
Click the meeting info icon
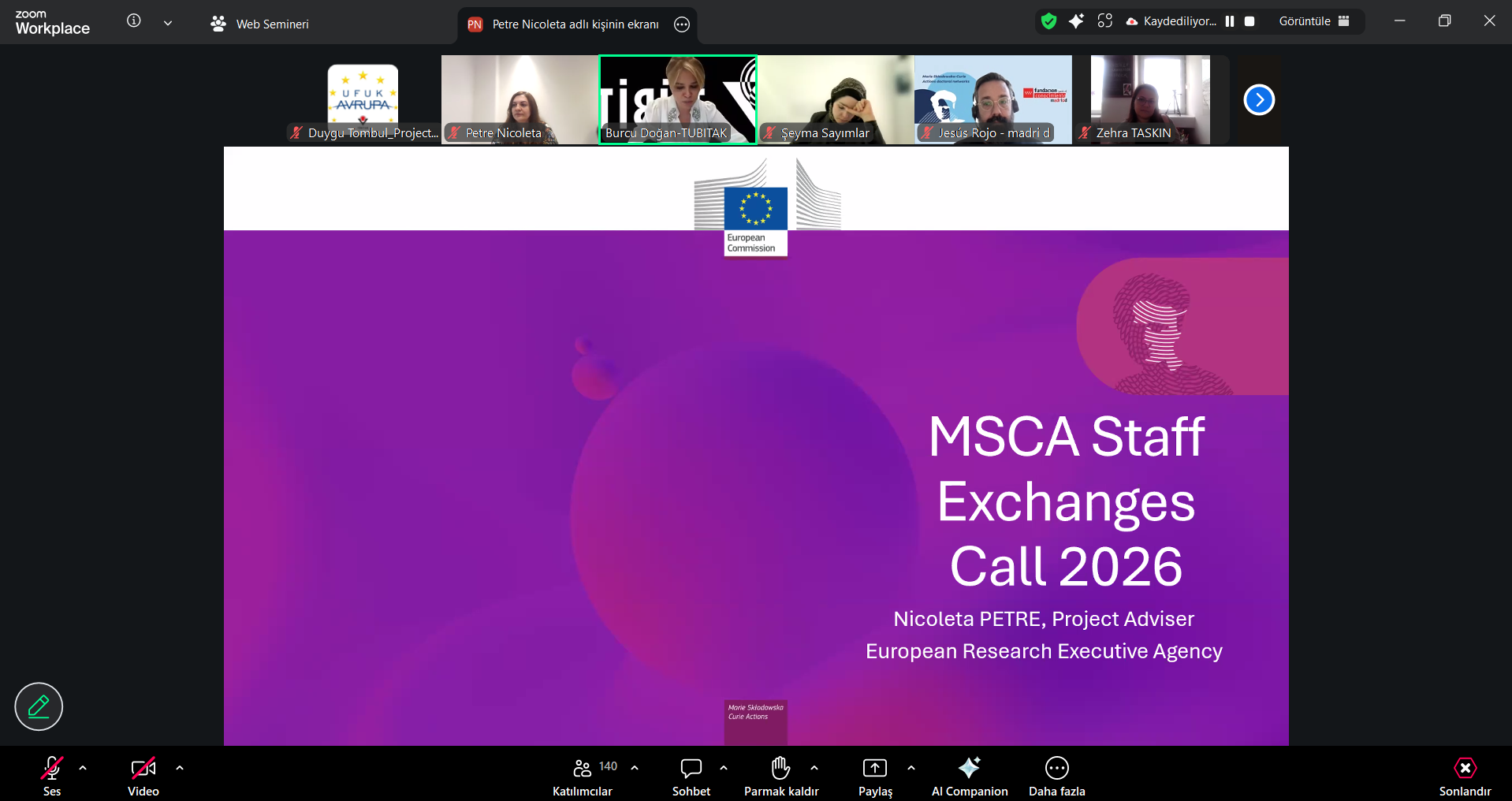click(x=134, y=23)
